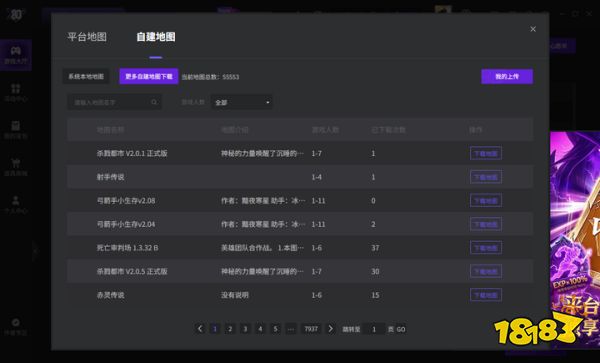Click player count 1-4 for 射手传说
Screen dimensions: 600x363
coord(316,177)
